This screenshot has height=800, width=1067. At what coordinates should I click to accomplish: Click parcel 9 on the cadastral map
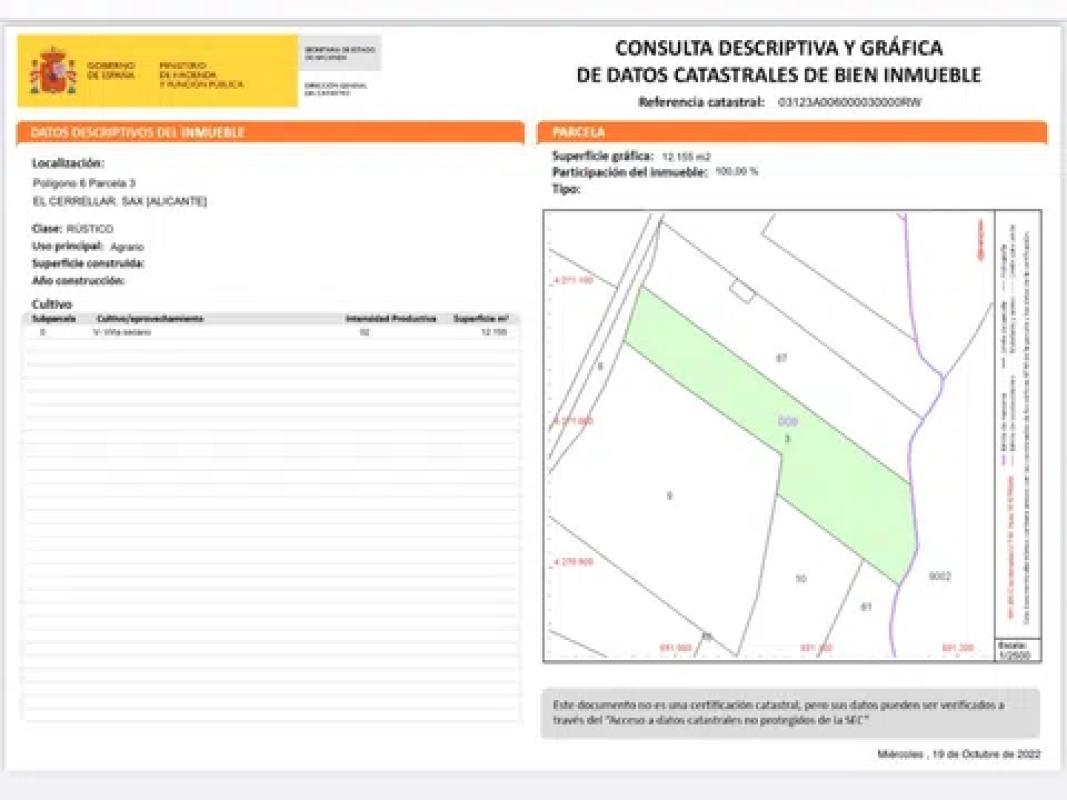pos(669,495)
